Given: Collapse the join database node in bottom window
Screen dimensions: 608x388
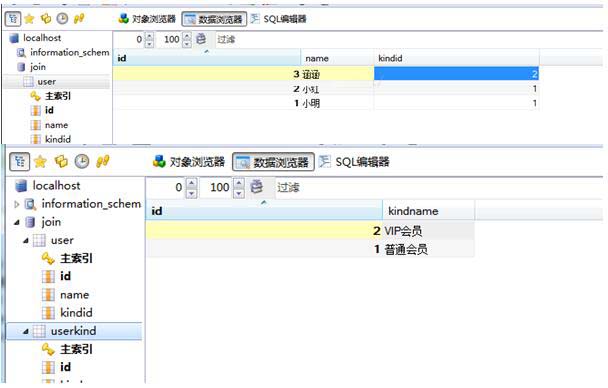Looking at the screenshot, I should click(x=17, y=222).
